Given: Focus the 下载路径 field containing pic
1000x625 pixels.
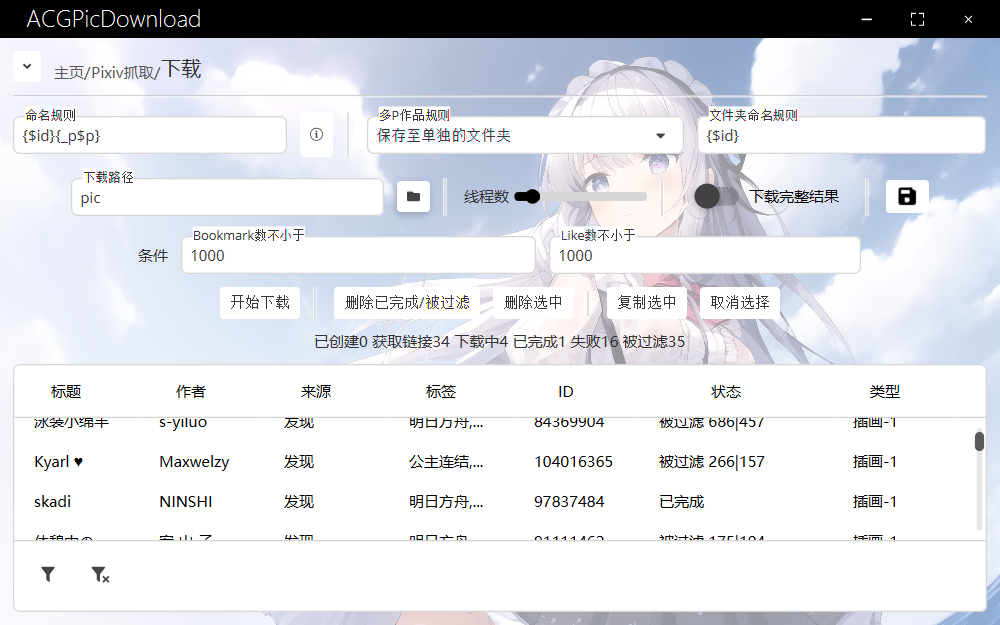Looking at the screenshot, I should (x=227, y=197).
